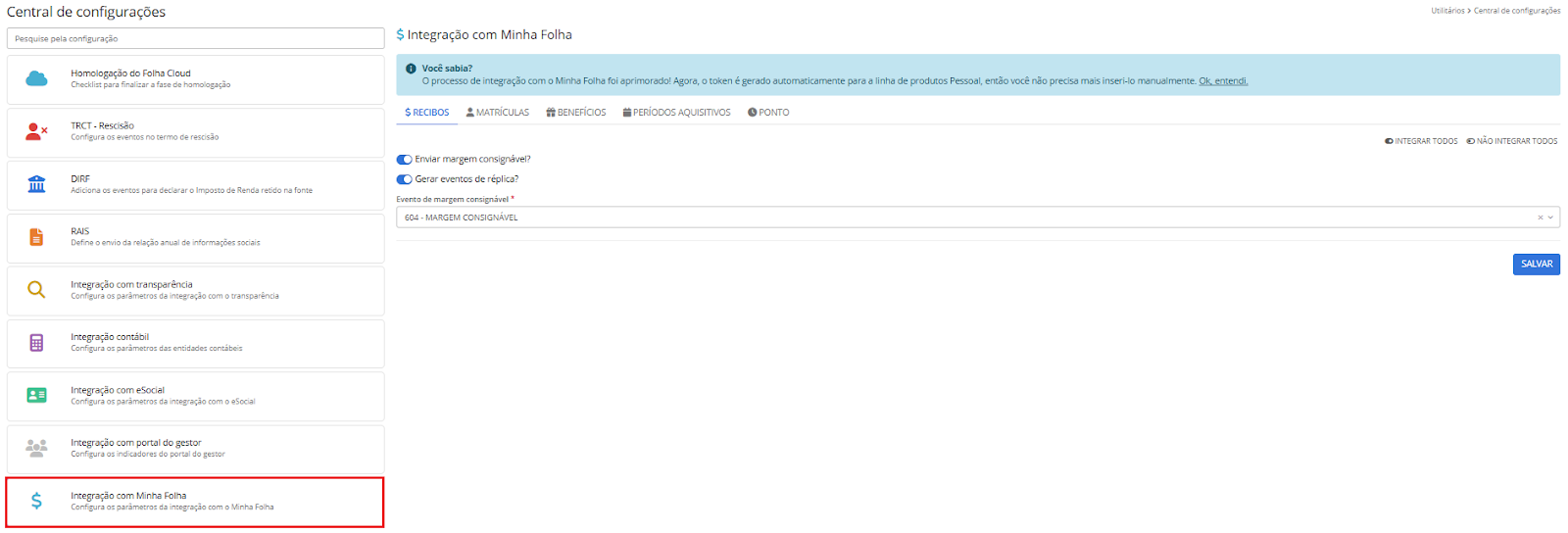Select Não Integrar Todos option
This screenshot has height=533, width=1568.
point(1511,141)
